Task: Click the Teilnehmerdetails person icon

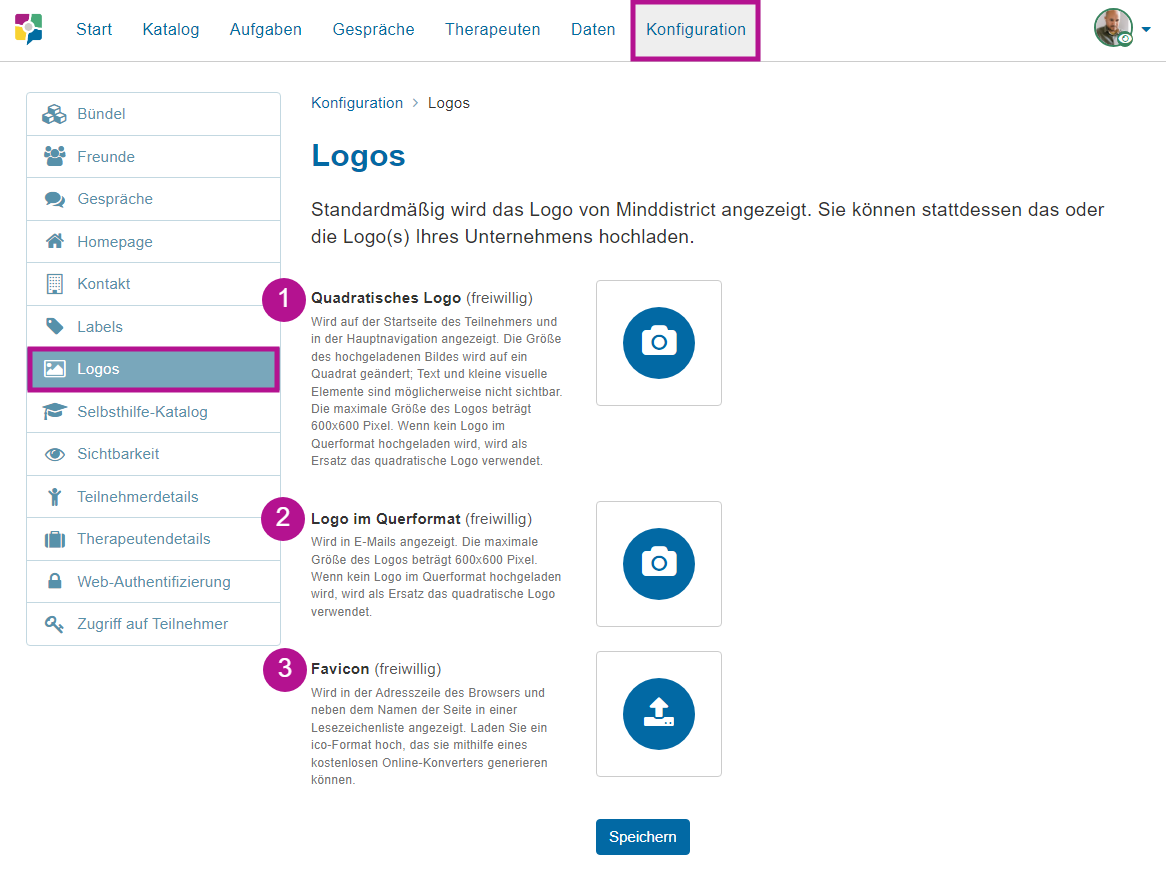Action: click(x=54, y=497)
